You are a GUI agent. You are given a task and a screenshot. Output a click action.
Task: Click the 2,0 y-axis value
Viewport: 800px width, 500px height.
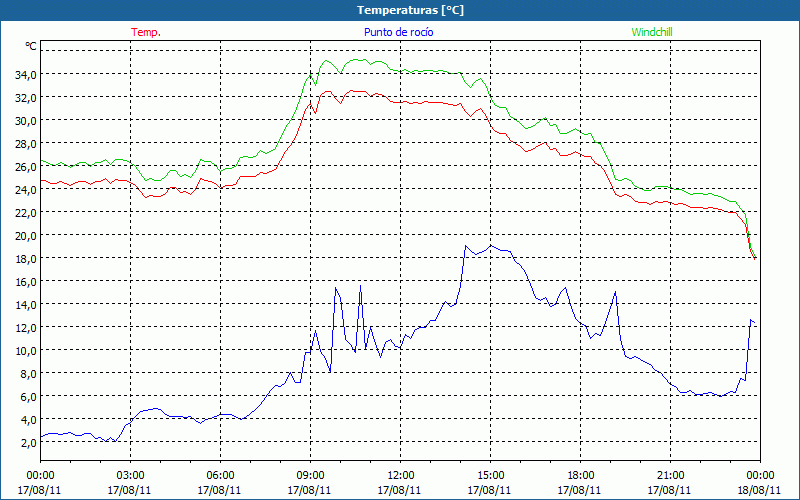(x=28, y=442)
